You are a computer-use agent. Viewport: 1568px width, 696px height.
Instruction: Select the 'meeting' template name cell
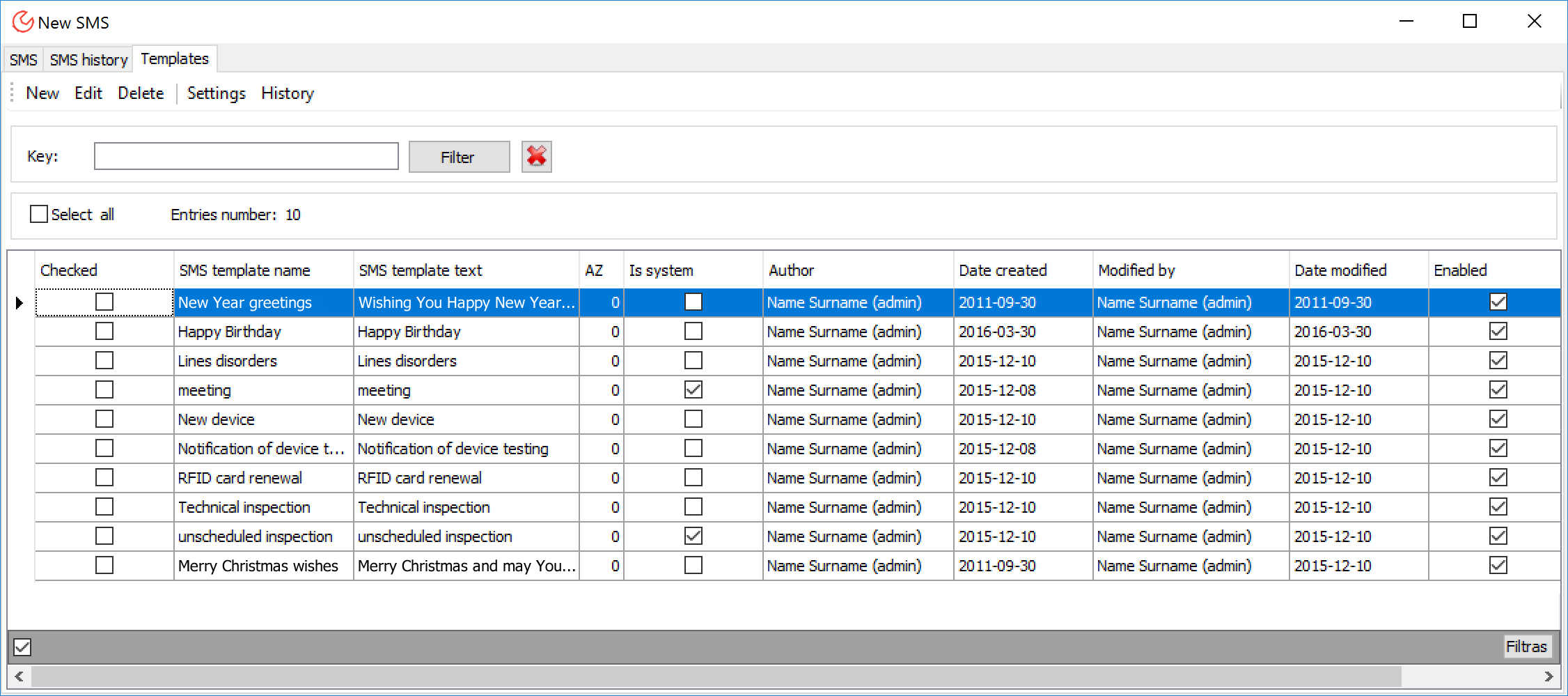(x=264, y=390)
